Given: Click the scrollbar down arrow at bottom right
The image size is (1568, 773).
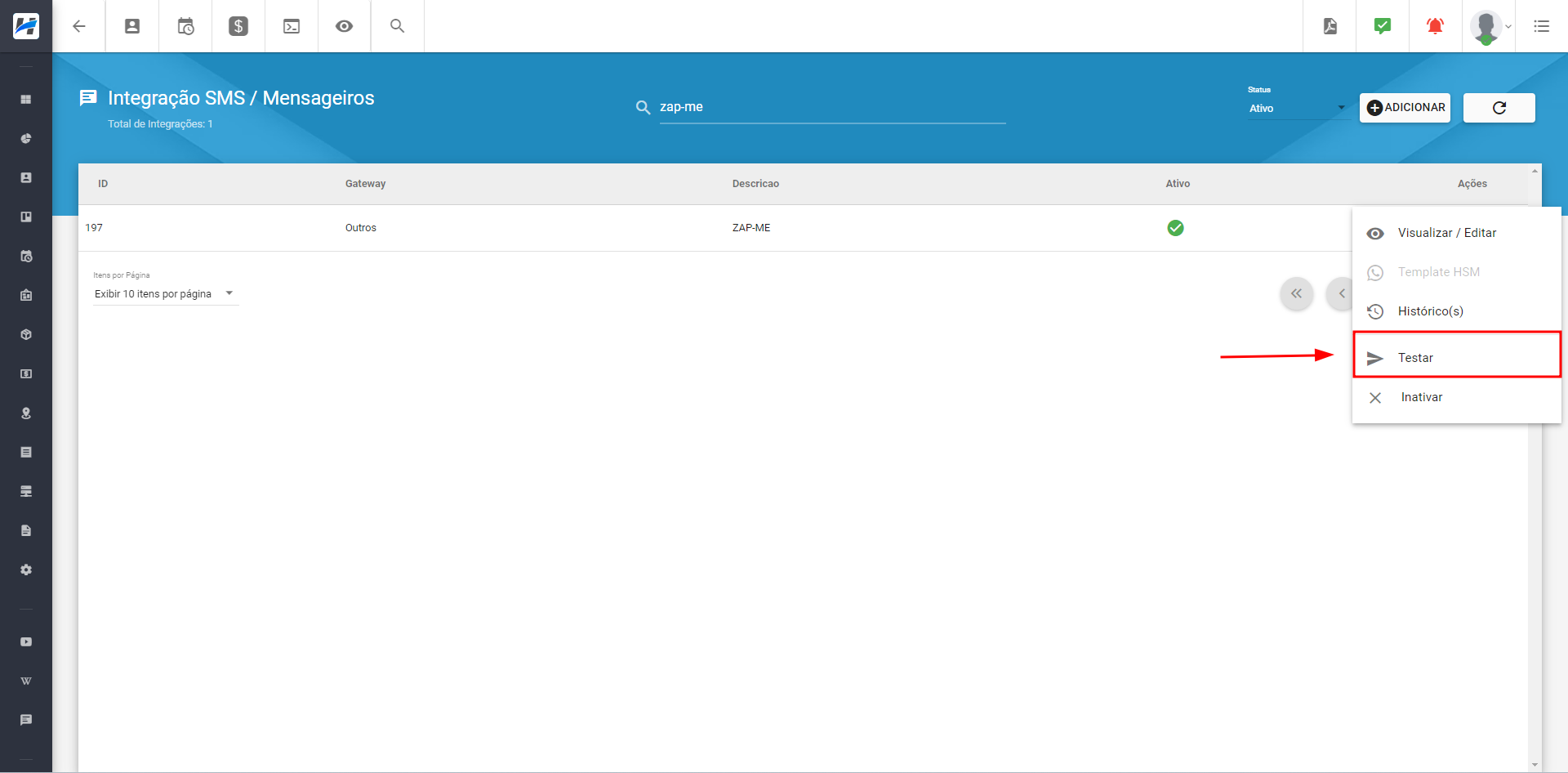Looking at the screenshot, I should (1535, 765).
